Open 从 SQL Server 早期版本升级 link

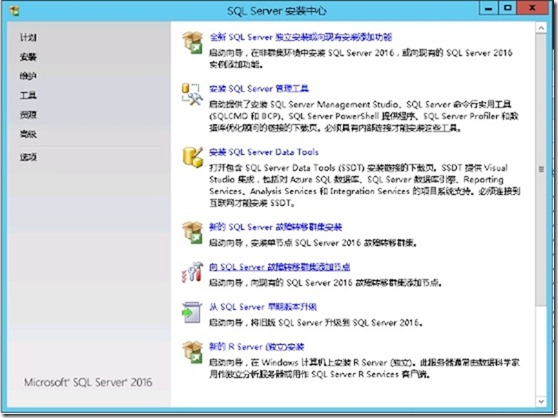tap(263, 307)
